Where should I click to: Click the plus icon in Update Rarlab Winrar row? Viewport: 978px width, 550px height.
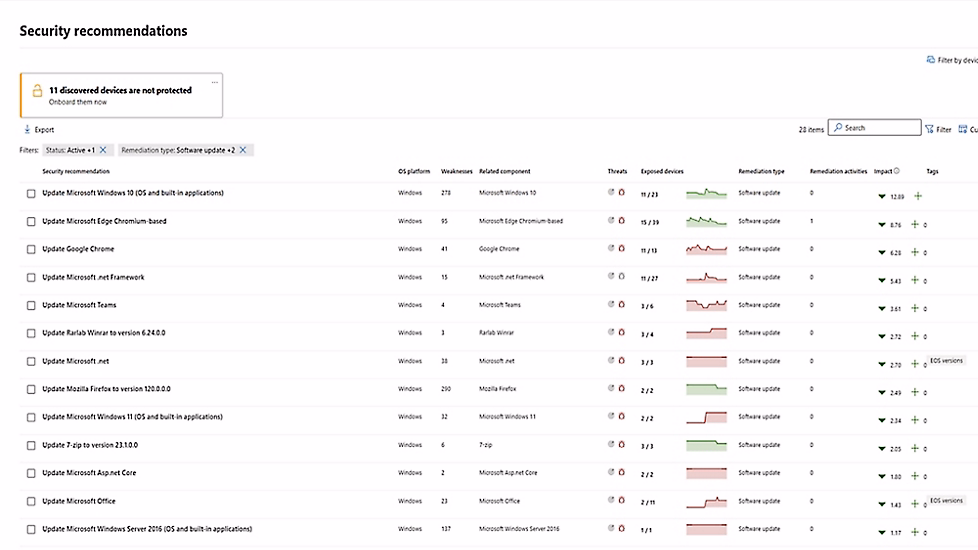(x=915, y=336)
